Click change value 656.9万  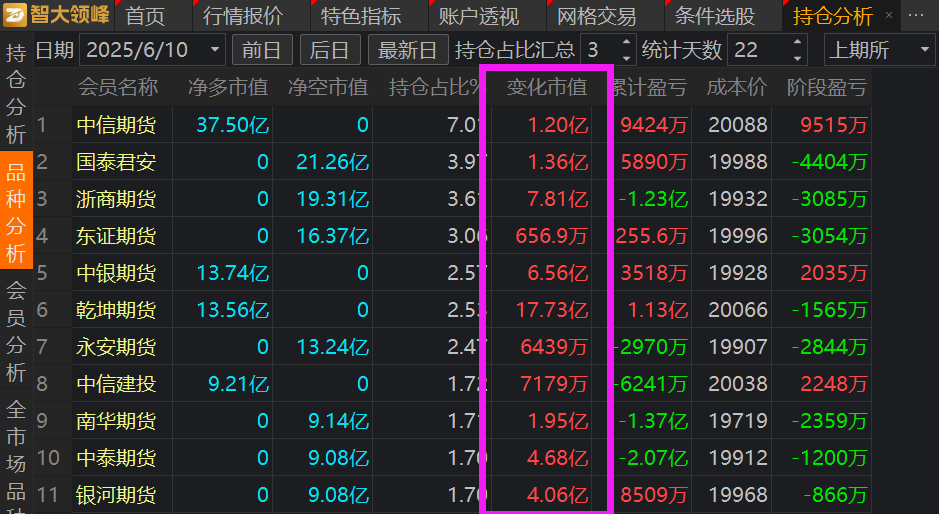pos(552,236)
